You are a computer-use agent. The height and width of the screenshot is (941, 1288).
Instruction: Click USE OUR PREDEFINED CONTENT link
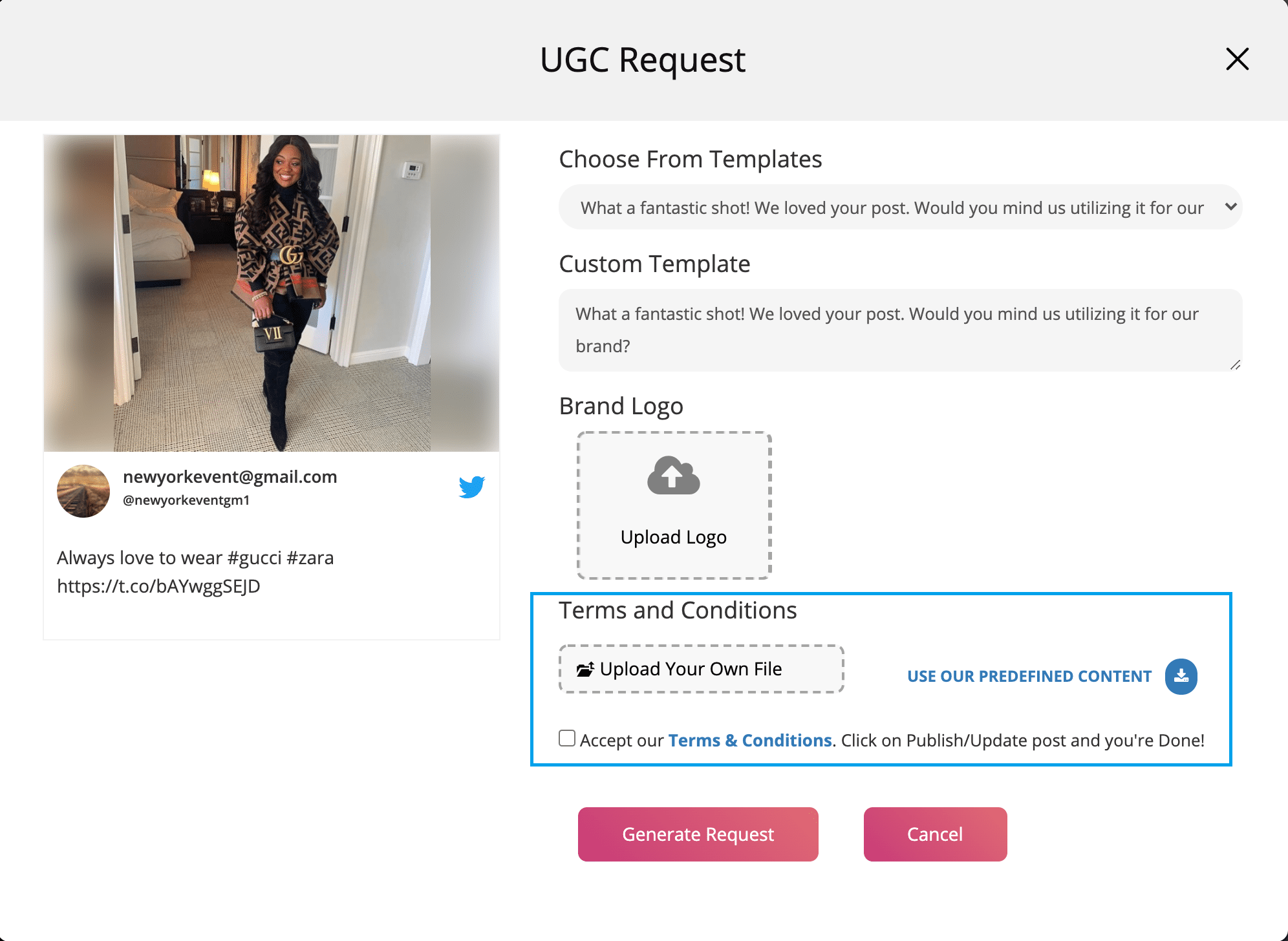click(x=1029, y=677)
